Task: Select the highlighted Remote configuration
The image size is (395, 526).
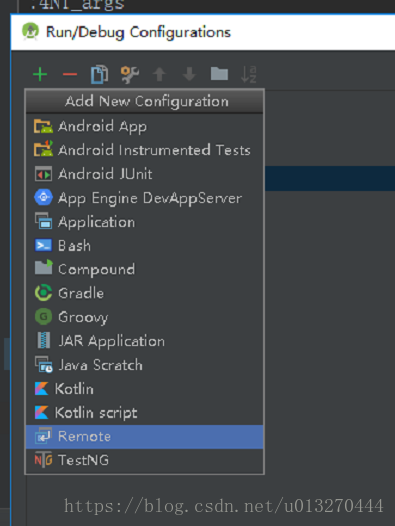Action: pos(145,436)
